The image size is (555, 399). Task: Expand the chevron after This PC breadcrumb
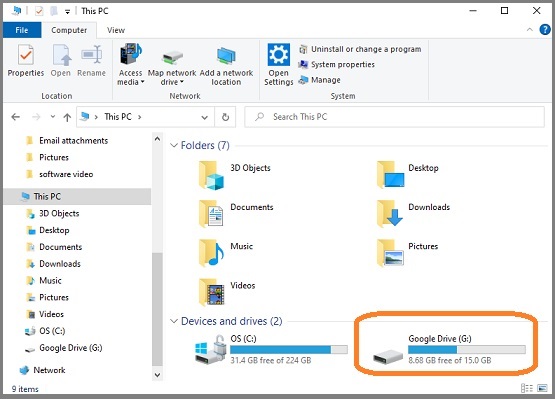tap(139, 117)
